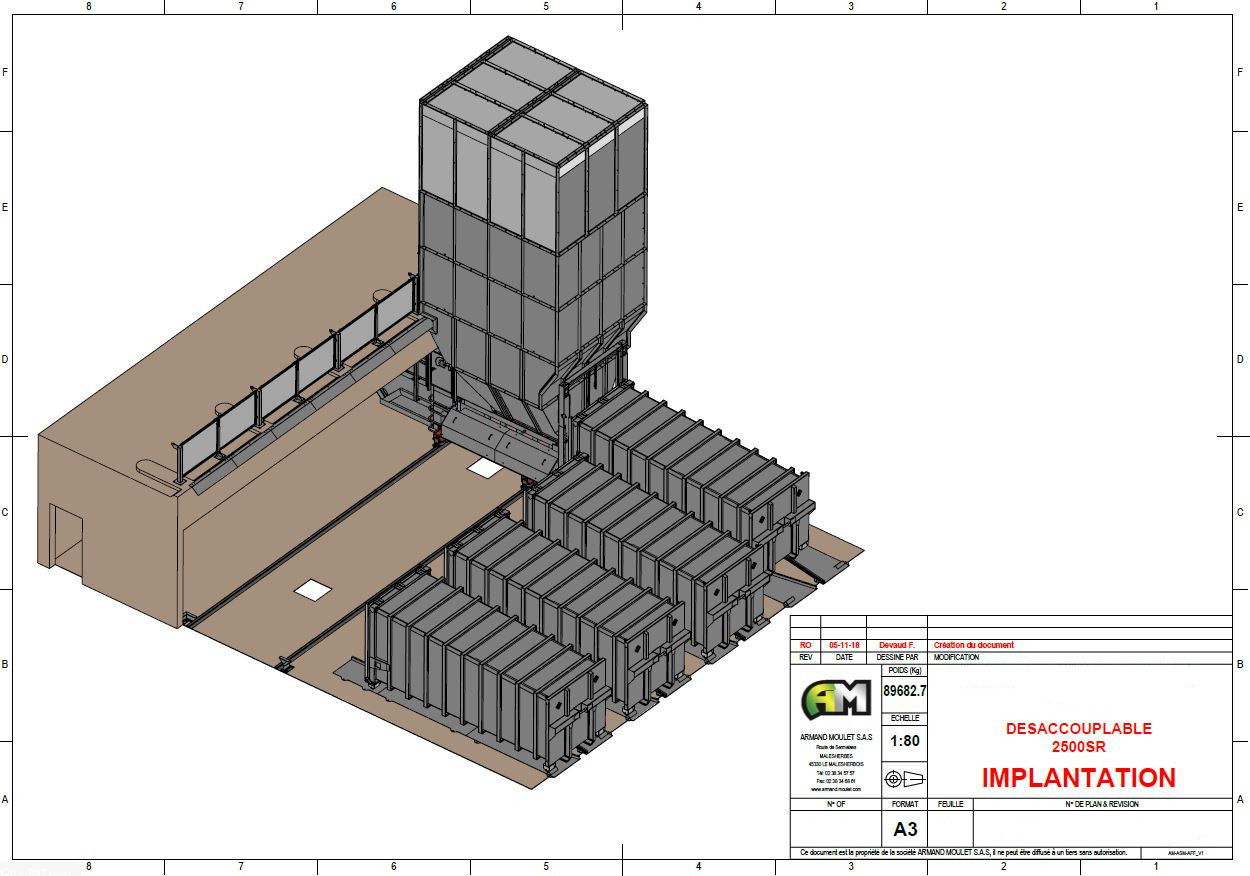1250x876 pixels.
Task: Click the empty N° OF cell
Action: click(835, 829)
